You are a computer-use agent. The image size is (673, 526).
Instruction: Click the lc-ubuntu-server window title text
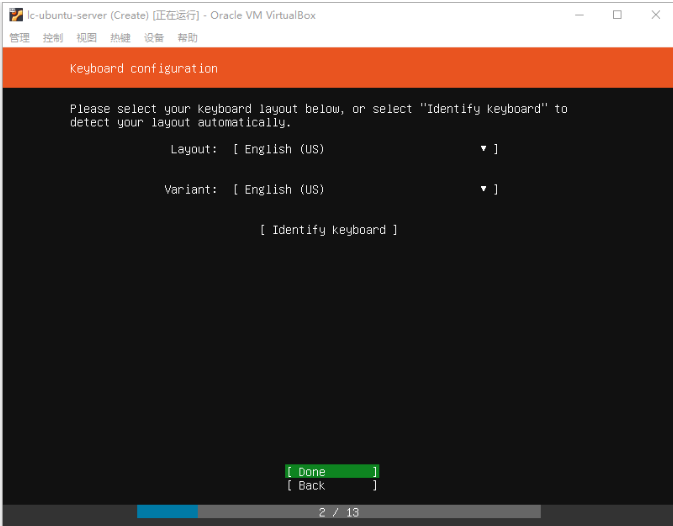point(172,15)
